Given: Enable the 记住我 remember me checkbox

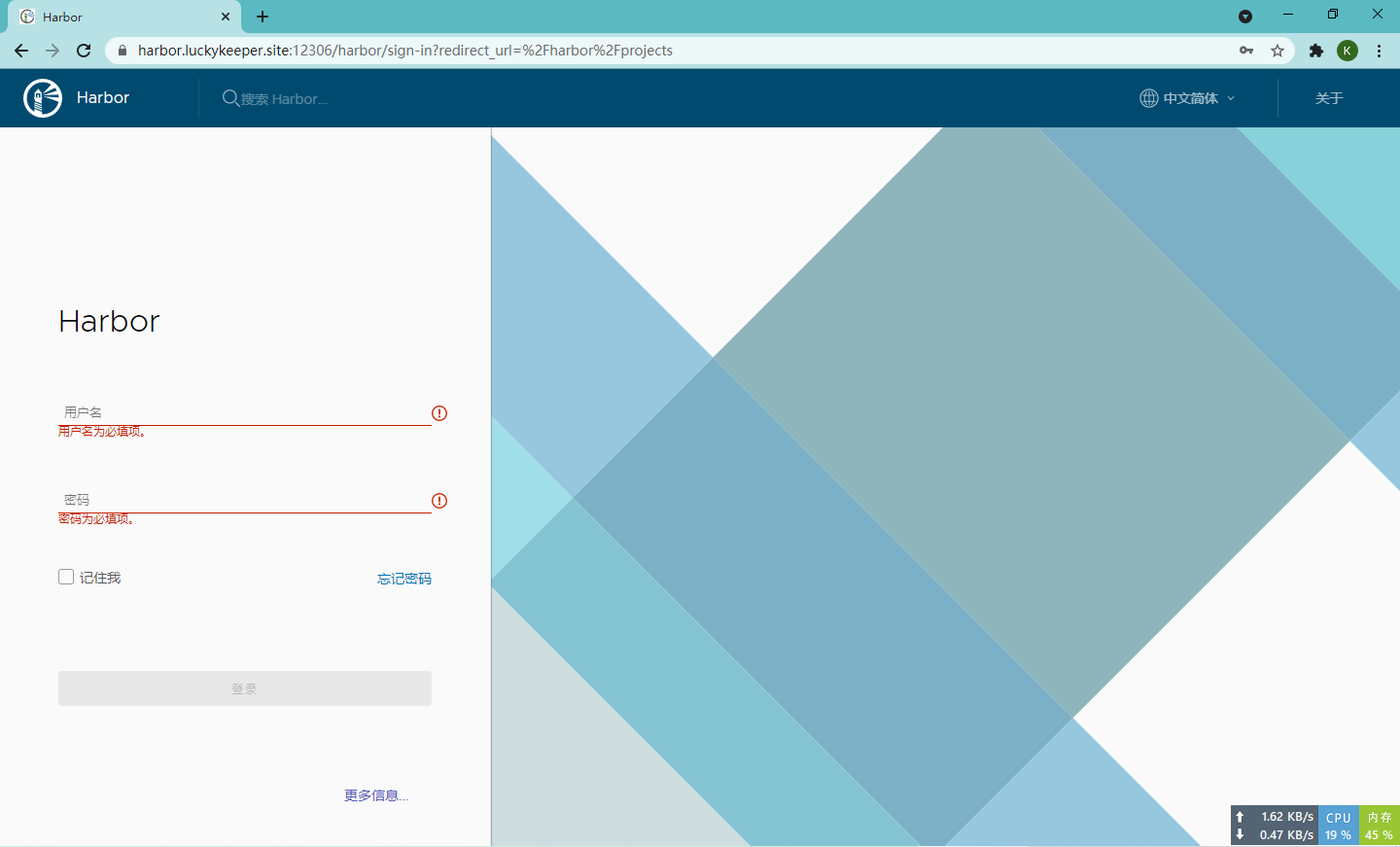Looking at the screenshot, I should 65,576.
